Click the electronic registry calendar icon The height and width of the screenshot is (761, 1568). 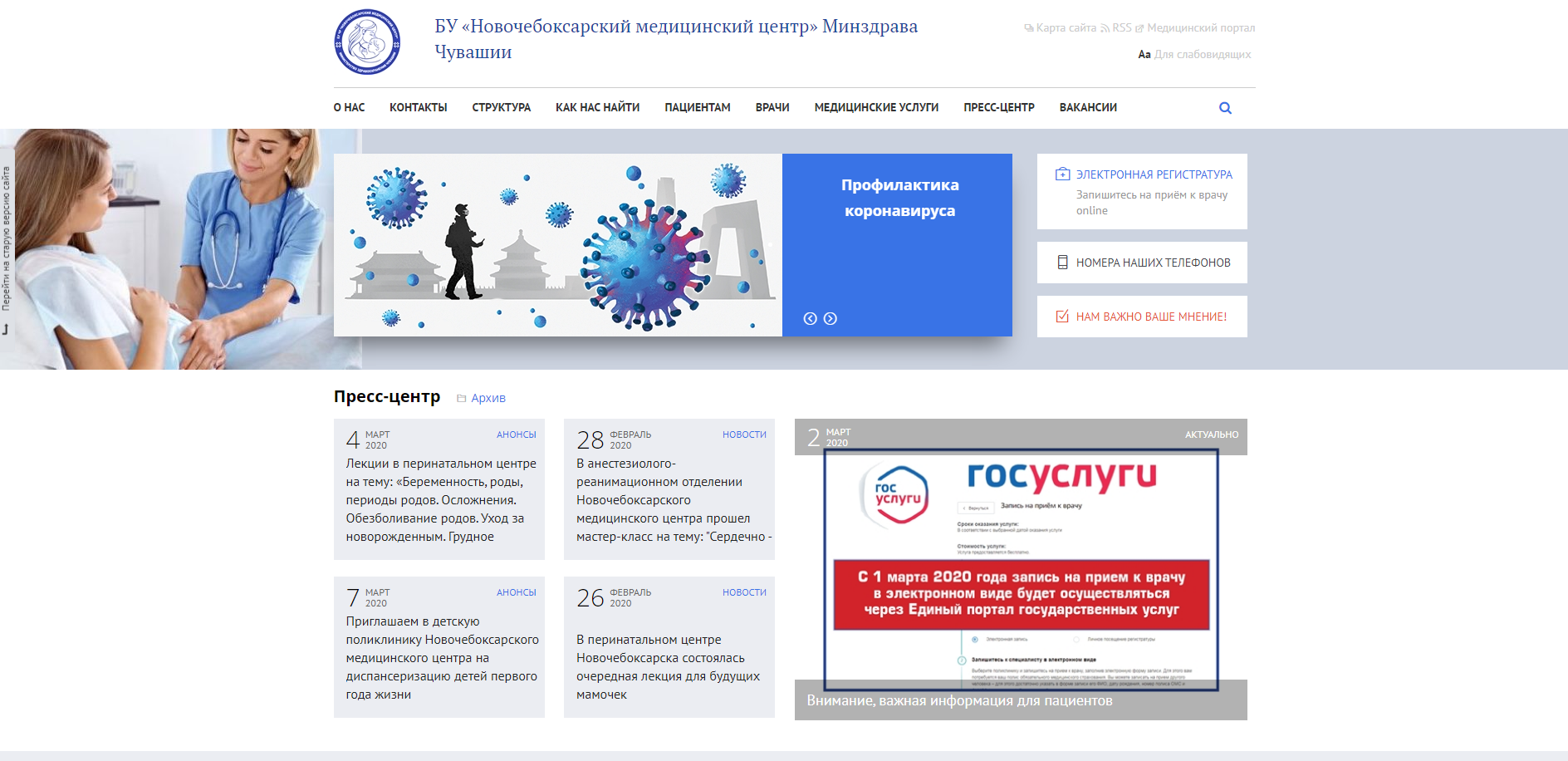[x=1062, y=174]
